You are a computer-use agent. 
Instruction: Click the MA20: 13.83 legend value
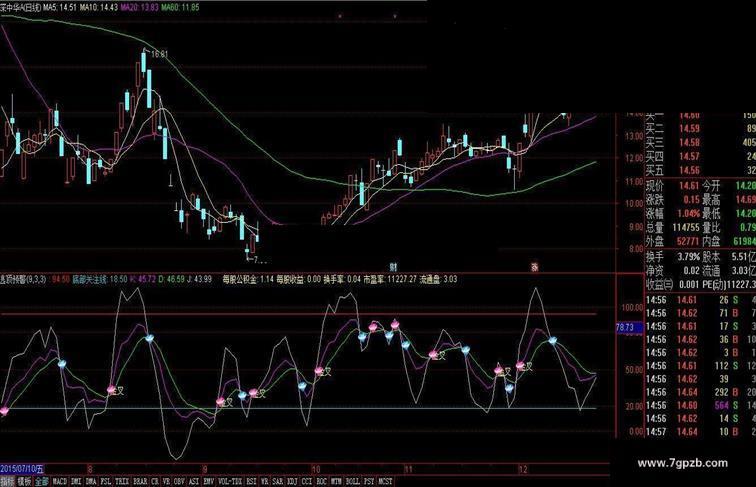[139, 8]
